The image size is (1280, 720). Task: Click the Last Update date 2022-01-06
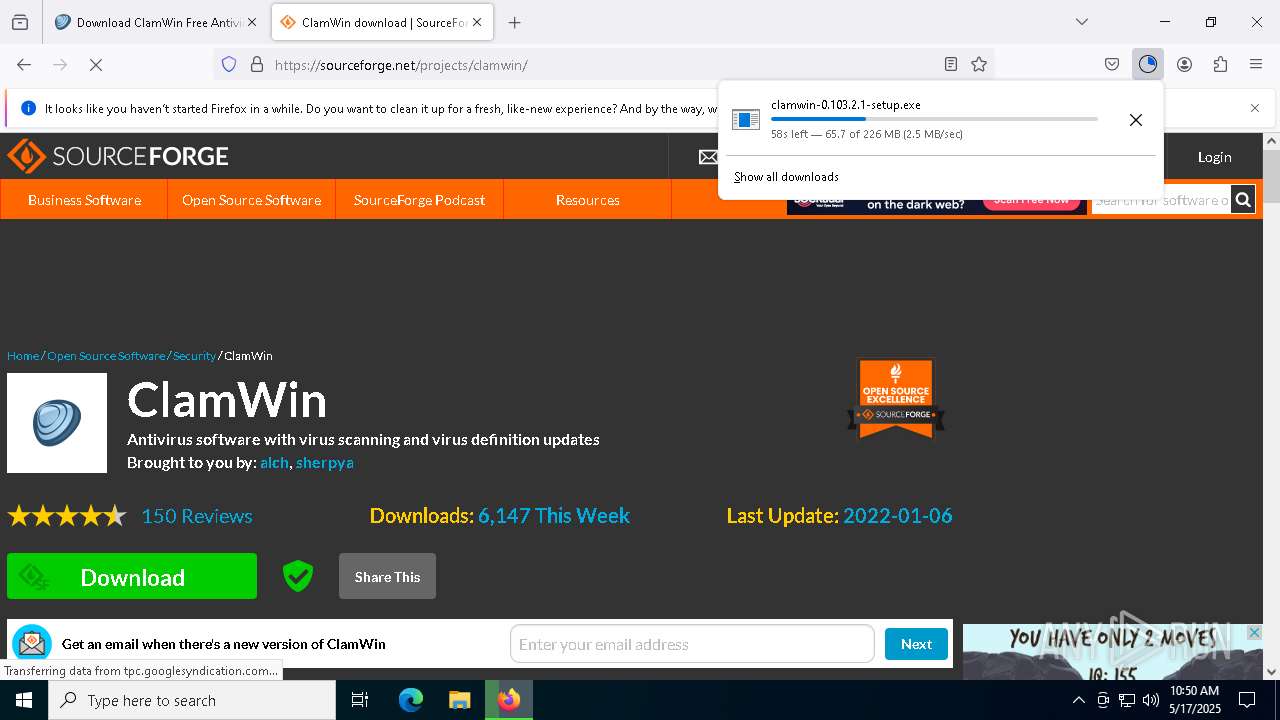pyautogui.click(x=897, y=516)
